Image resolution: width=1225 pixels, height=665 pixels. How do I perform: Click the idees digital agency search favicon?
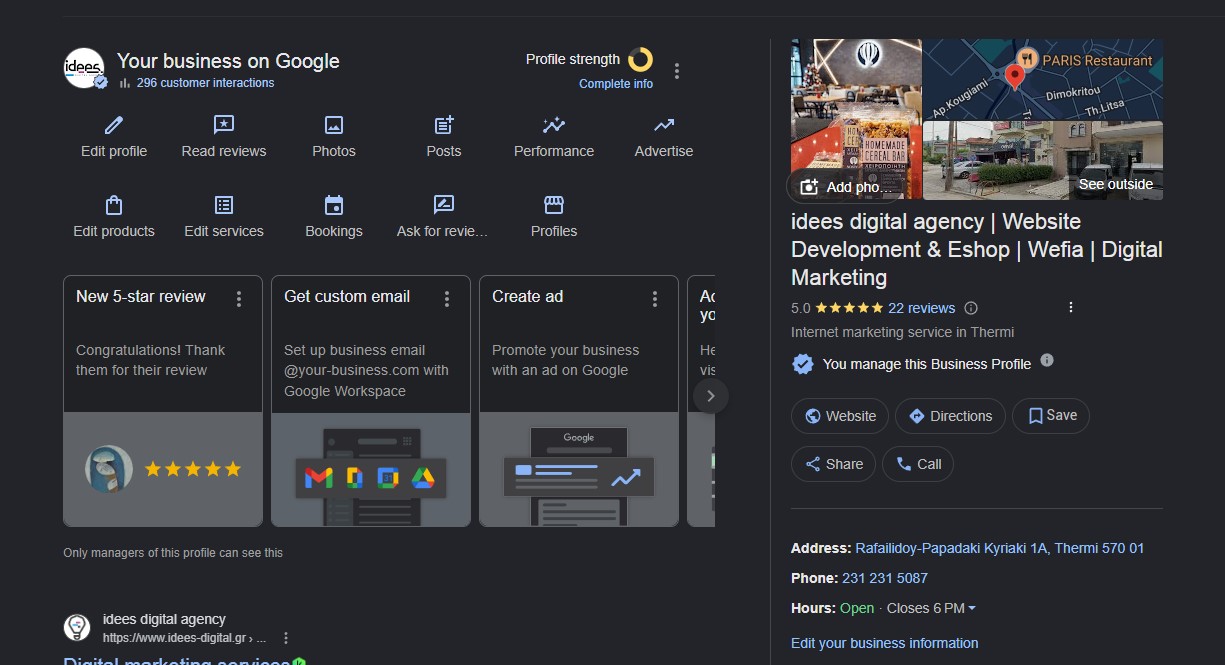[x=77, y=628]
